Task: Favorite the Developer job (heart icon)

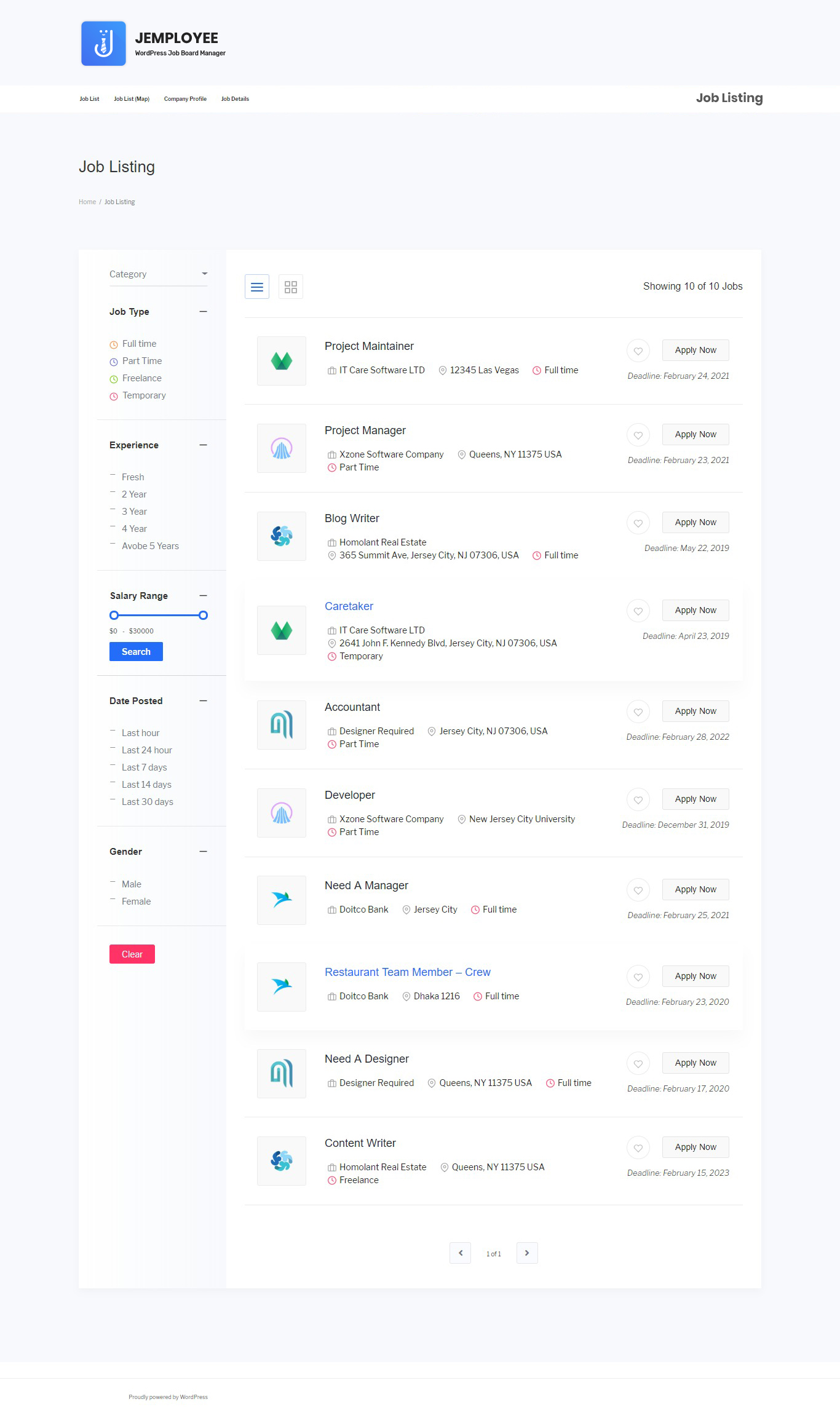Action: 638,800
